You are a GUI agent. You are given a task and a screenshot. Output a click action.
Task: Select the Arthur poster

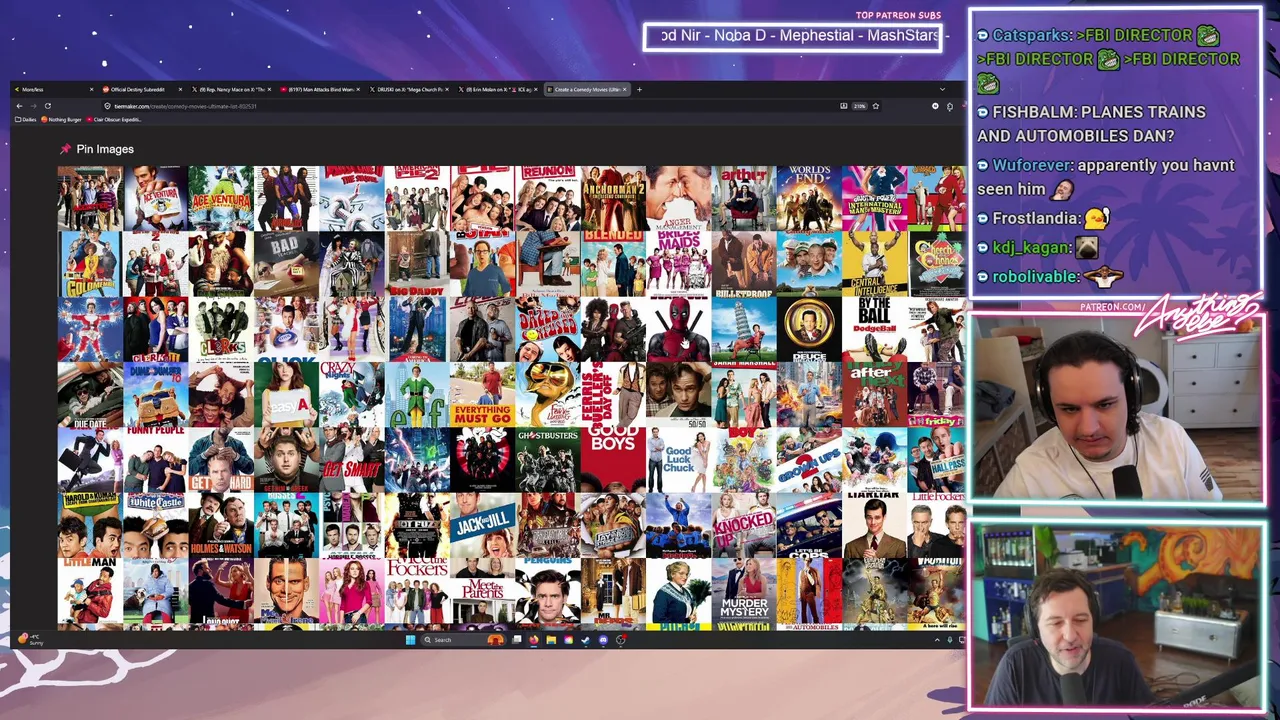(x=743, y=198)
